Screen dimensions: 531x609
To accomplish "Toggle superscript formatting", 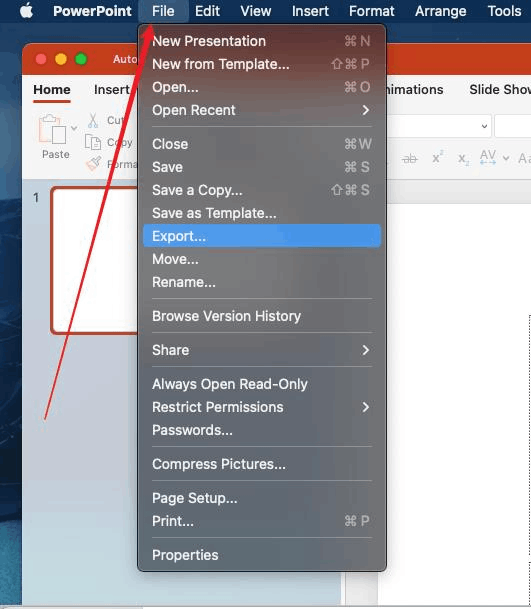I will pyautogui.click(x=437, y=158).
